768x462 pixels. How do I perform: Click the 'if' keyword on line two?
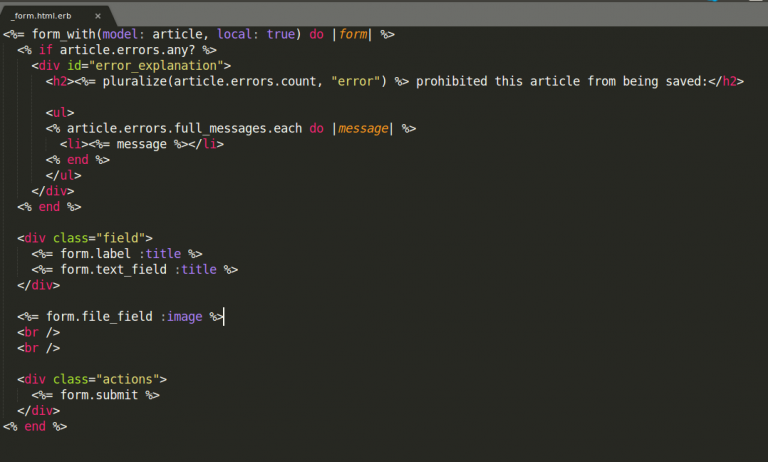(x=46, y=50)
